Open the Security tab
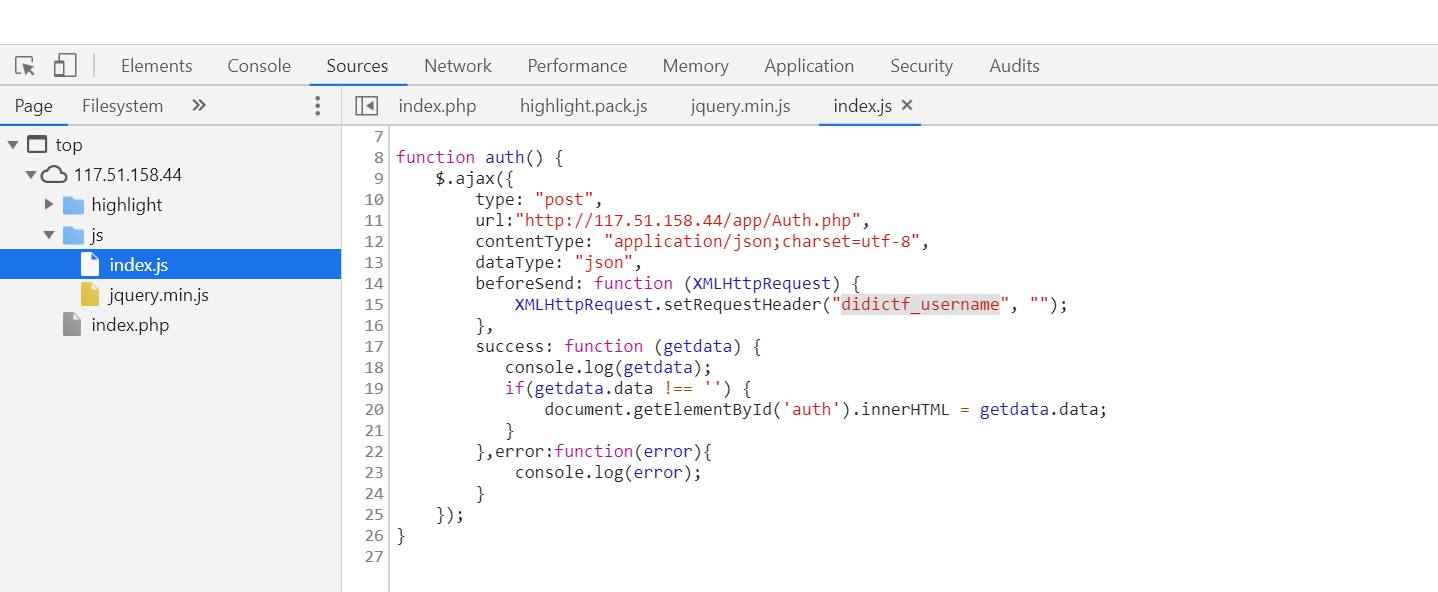Image resolution: width=1438 pixels, height=592 pixels. [x=921, y=66]
